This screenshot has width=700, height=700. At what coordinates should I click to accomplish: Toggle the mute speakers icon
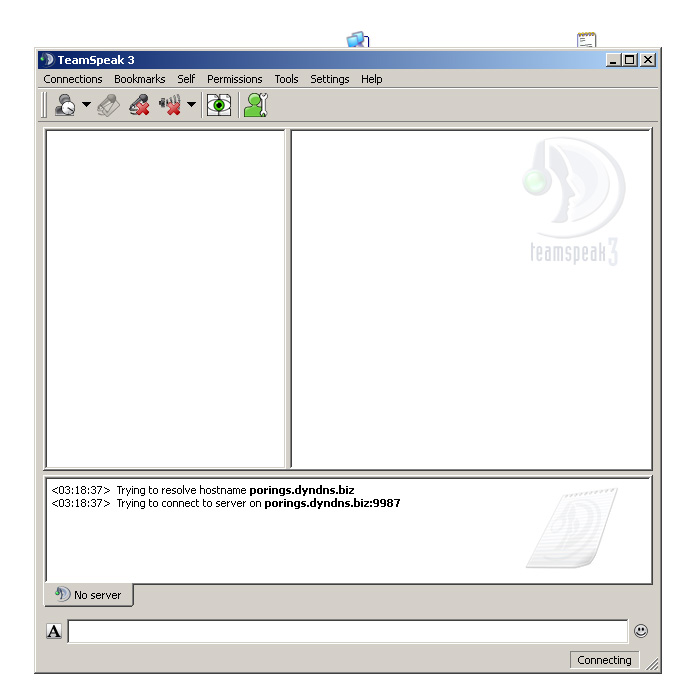pyautogui.click(x=170, y=105)
